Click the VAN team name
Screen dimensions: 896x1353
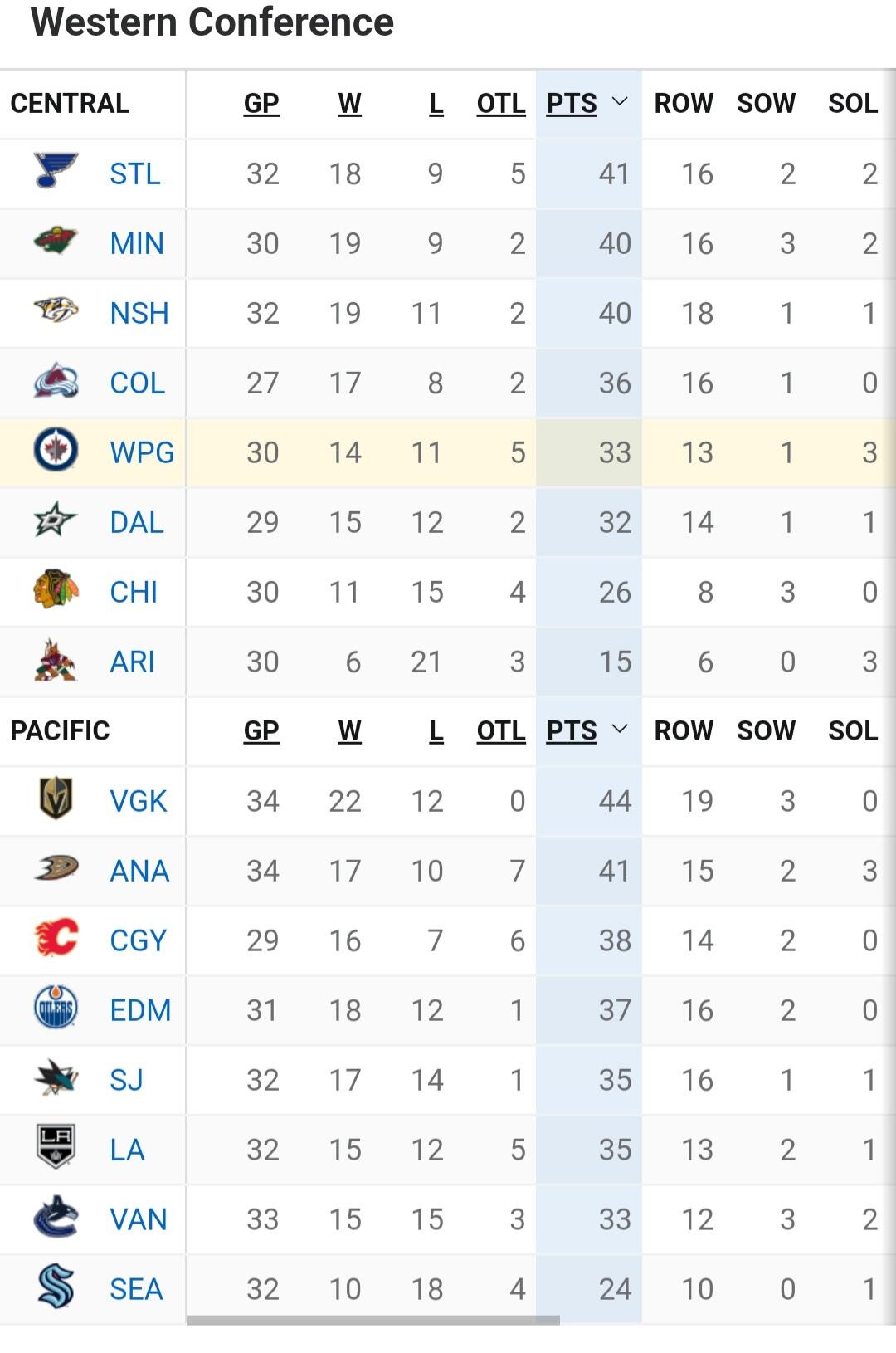point(139,1219)
